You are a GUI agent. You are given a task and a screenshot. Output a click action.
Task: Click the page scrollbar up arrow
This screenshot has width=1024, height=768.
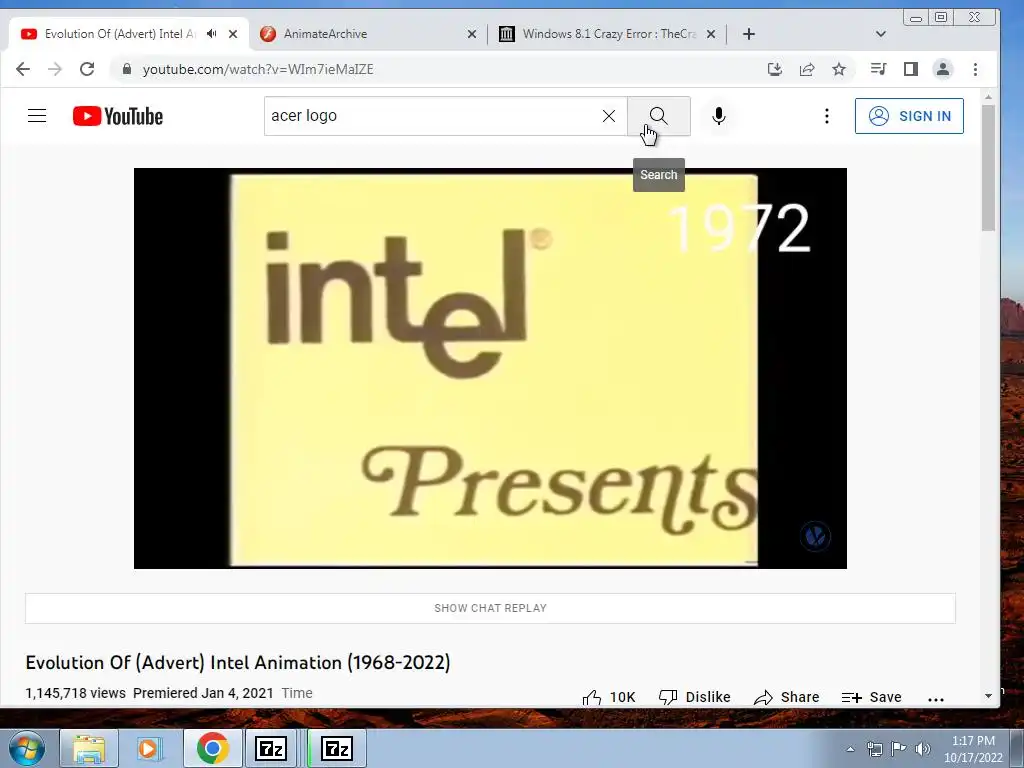point(988,97)
